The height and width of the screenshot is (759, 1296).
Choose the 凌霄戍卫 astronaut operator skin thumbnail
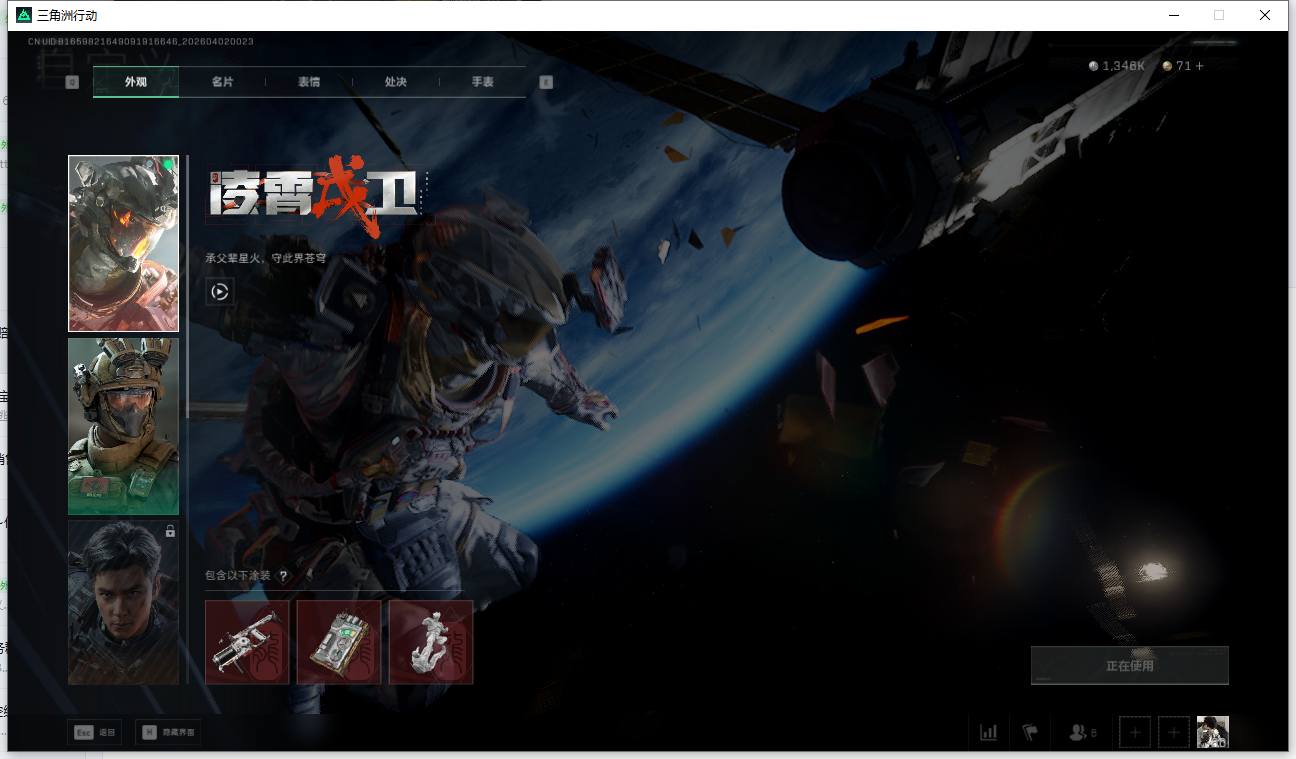123,243
